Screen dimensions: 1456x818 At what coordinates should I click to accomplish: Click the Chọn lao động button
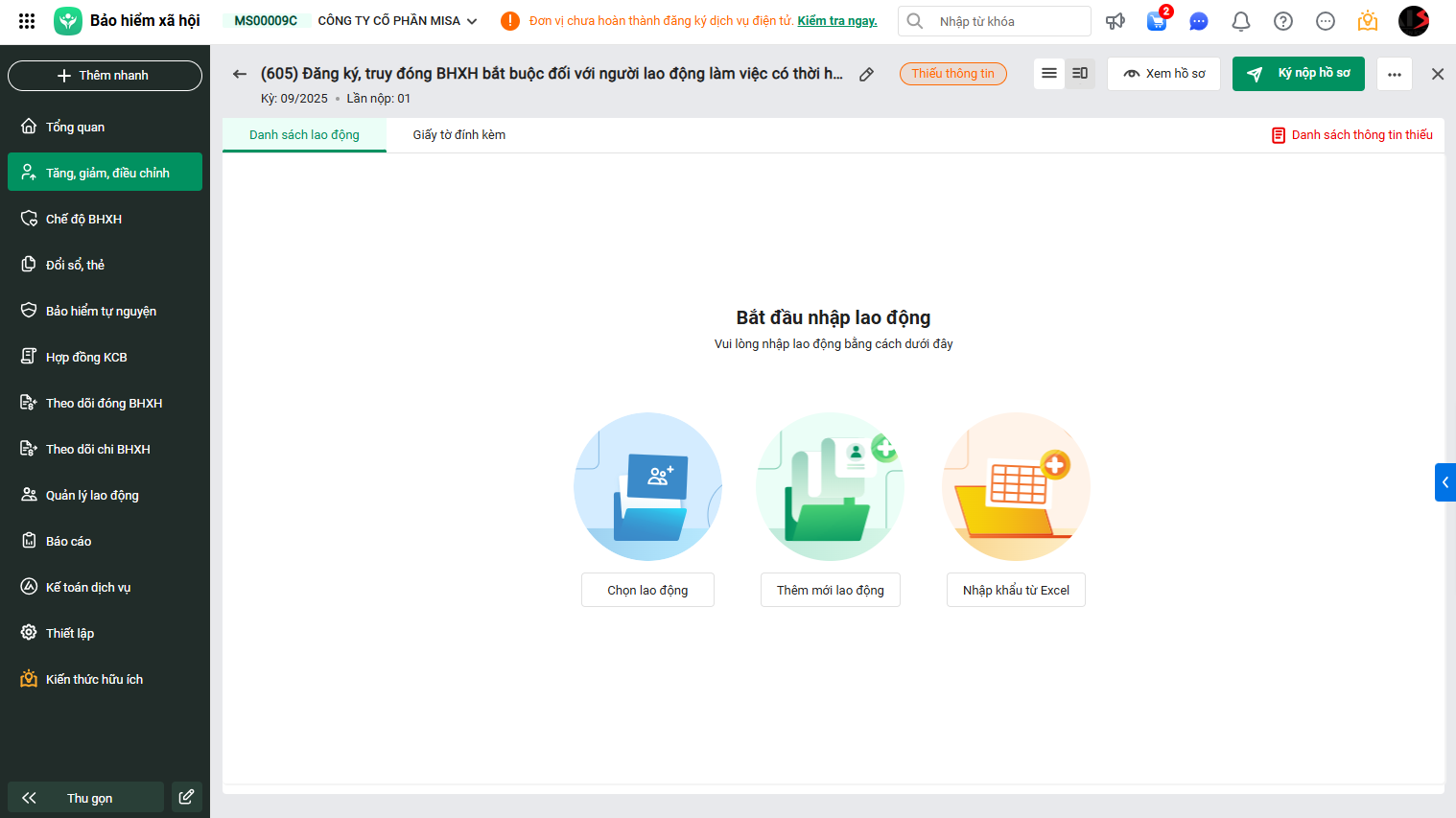coord(647,590)
